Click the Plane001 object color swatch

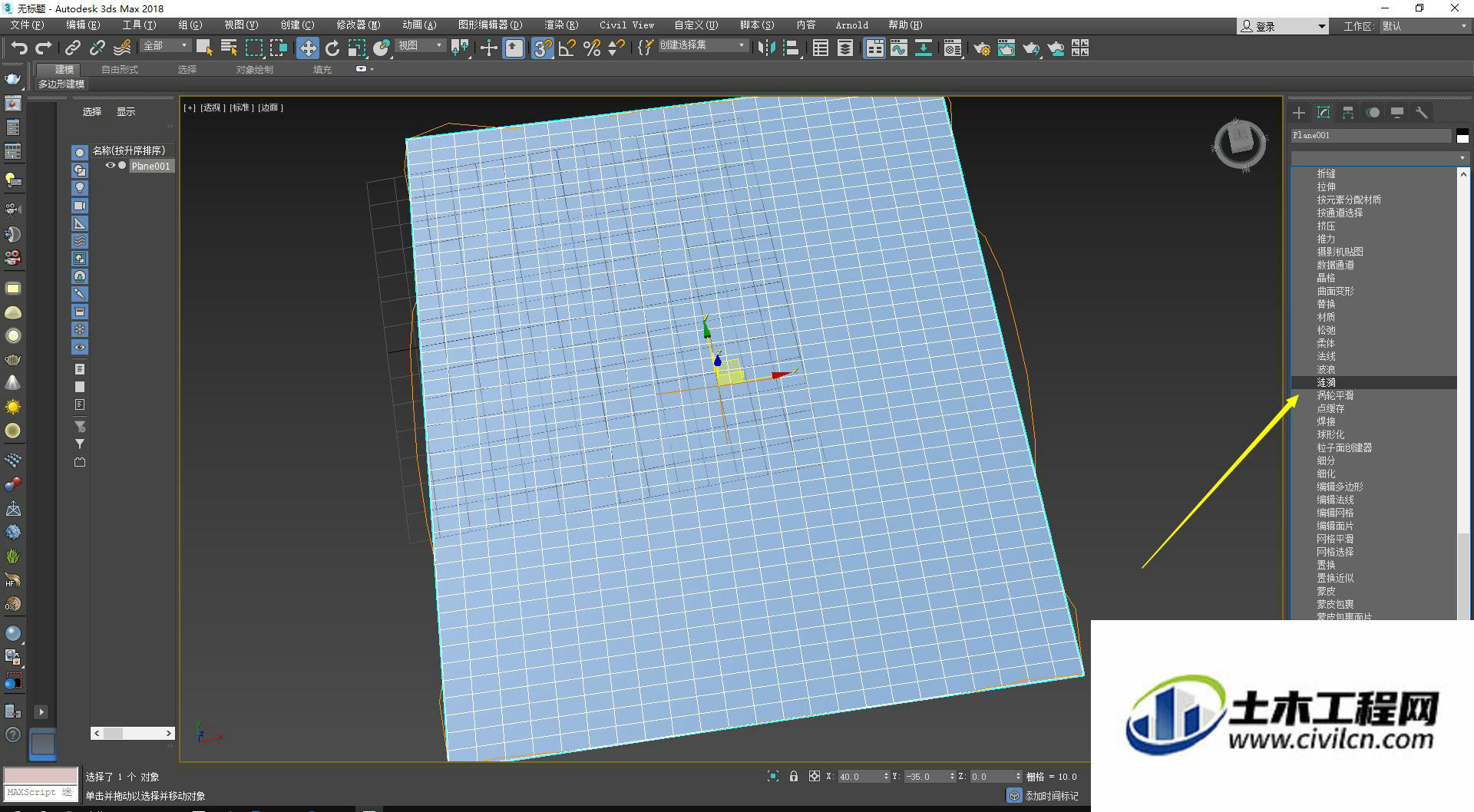pyautogui.click(x=1462, y=136)
